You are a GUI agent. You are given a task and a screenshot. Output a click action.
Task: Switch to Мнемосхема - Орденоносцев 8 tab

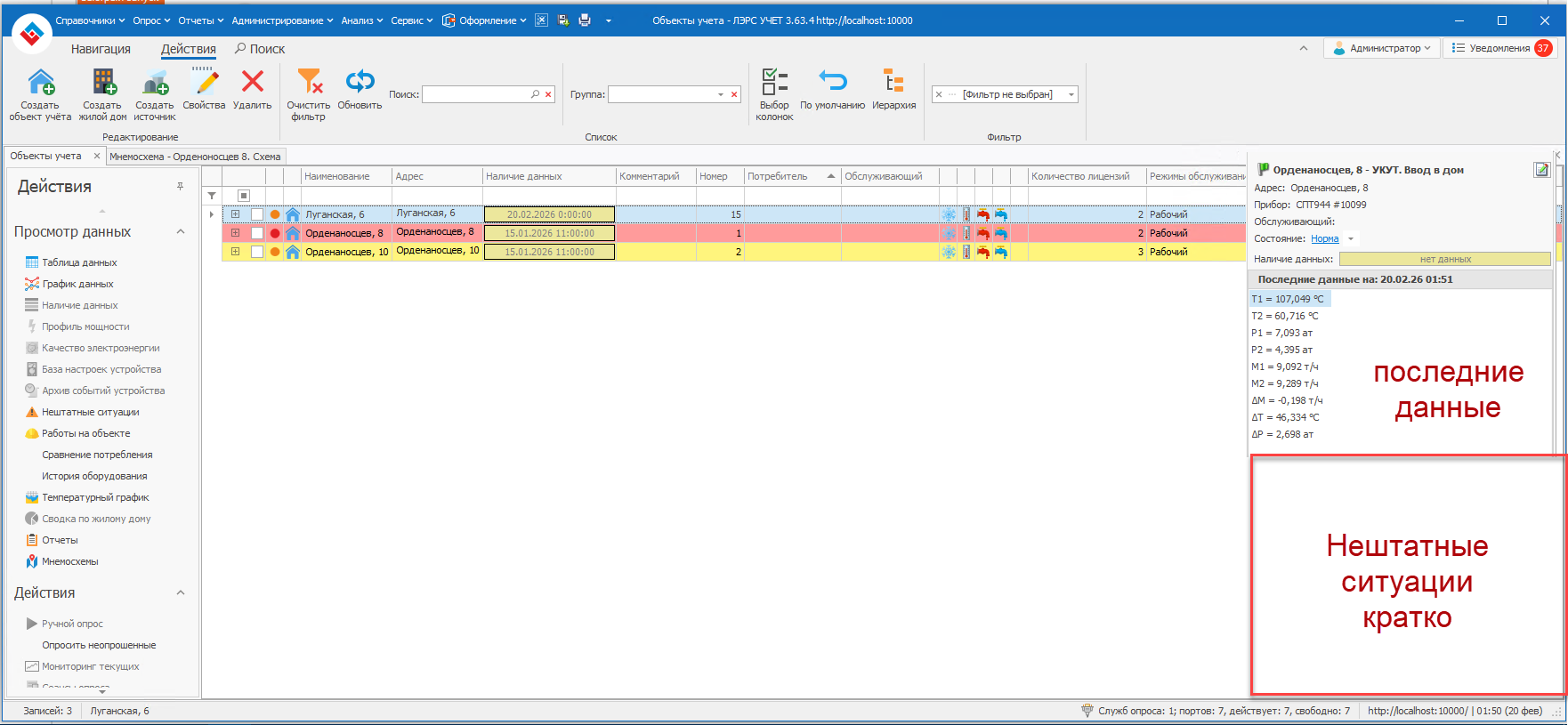coord(195,157)
